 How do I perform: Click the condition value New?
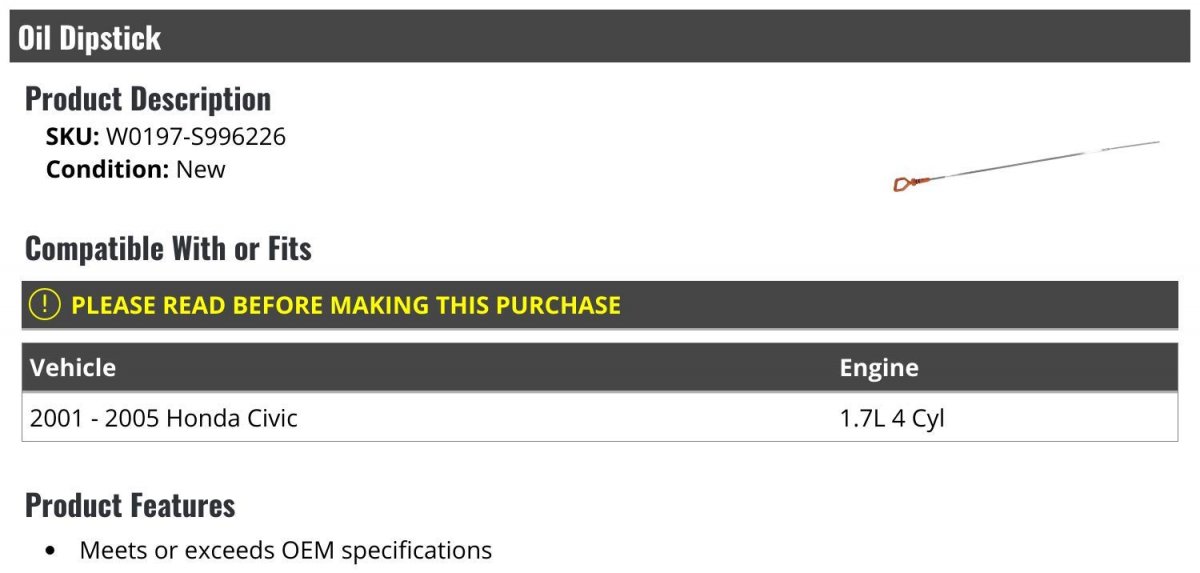click(201, 169)
